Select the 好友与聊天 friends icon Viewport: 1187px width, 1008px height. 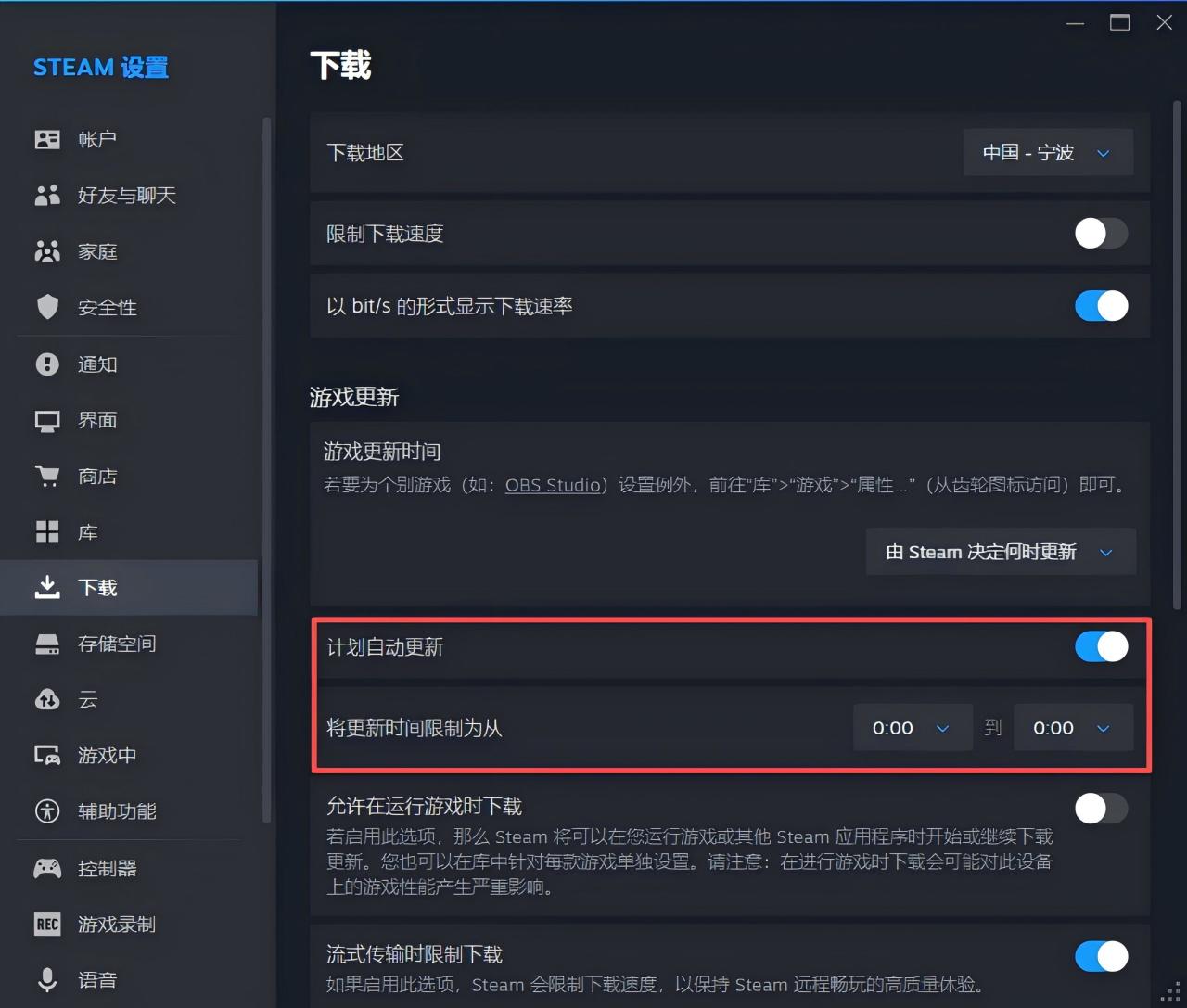click(x=47, y=196)
